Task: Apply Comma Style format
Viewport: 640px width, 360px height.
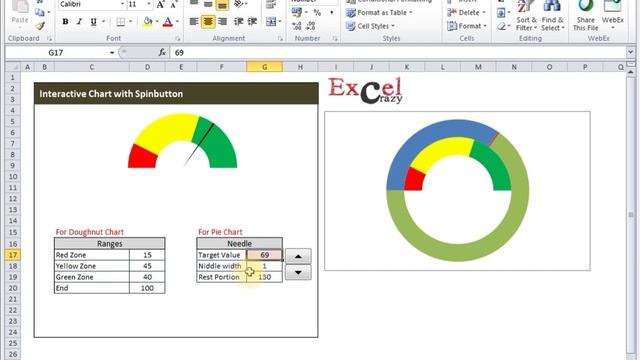Action: click(x=331, y=13)
